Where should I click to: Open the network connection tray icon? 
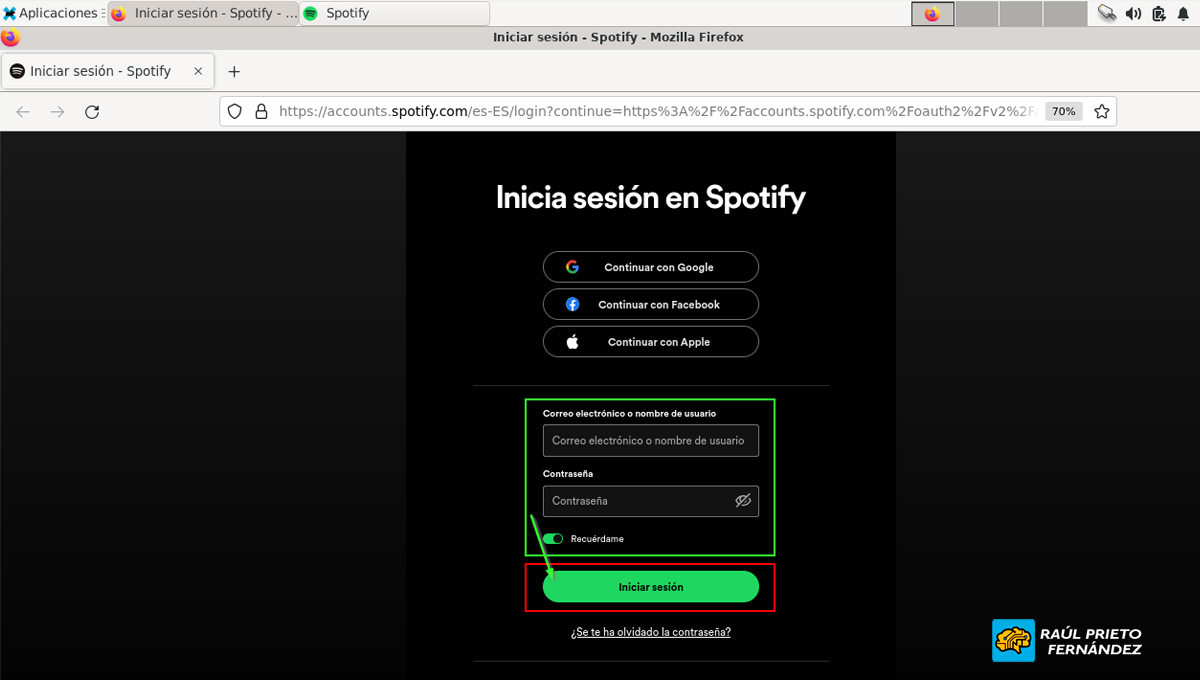tap(1107, 13)
